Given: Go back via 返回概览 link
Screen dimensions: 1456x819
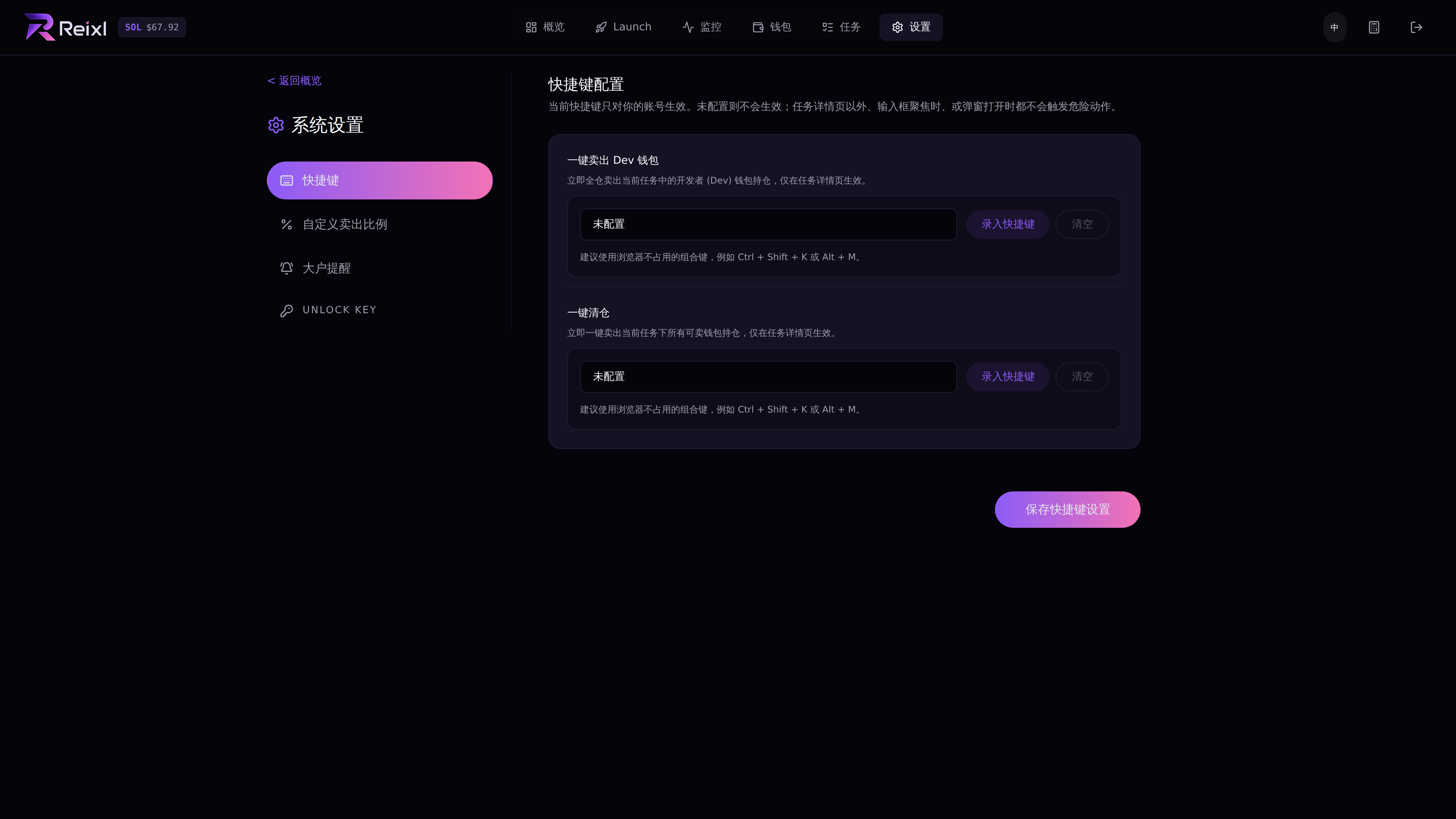Looking at the screenshot, I should (x=295, y=81).
